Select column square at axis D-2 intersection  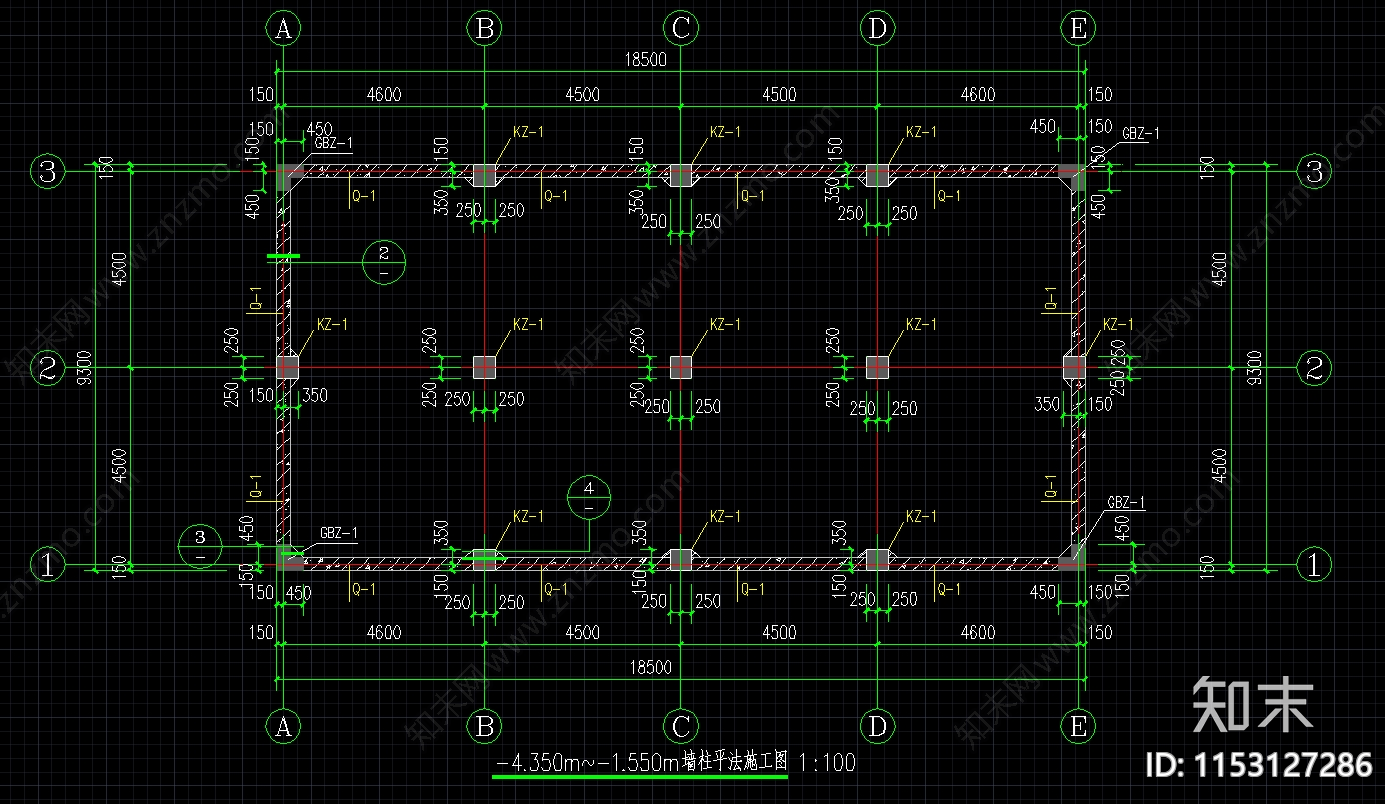877,368
